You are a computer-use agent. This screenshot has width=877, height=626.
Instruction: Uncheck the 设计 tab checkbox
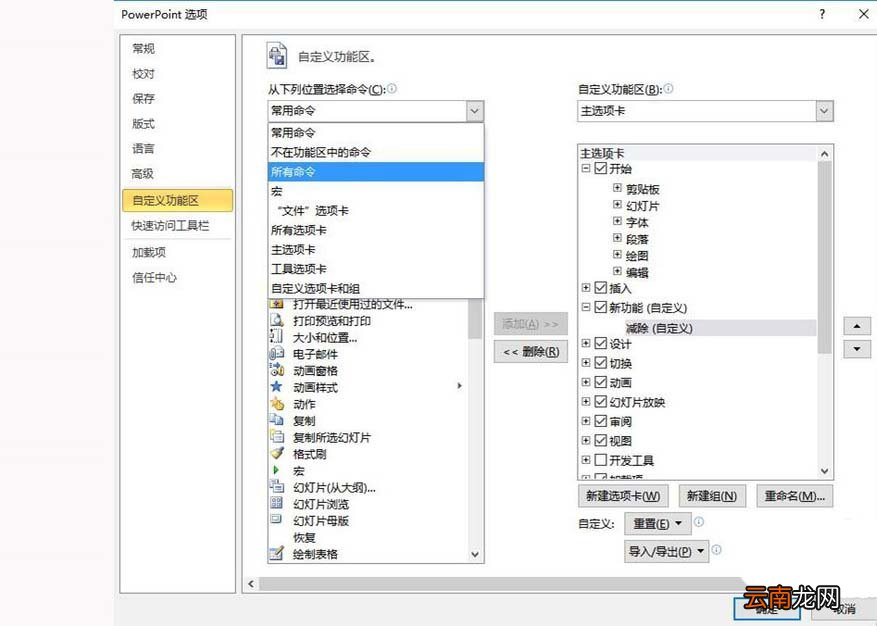coord(601,343)
